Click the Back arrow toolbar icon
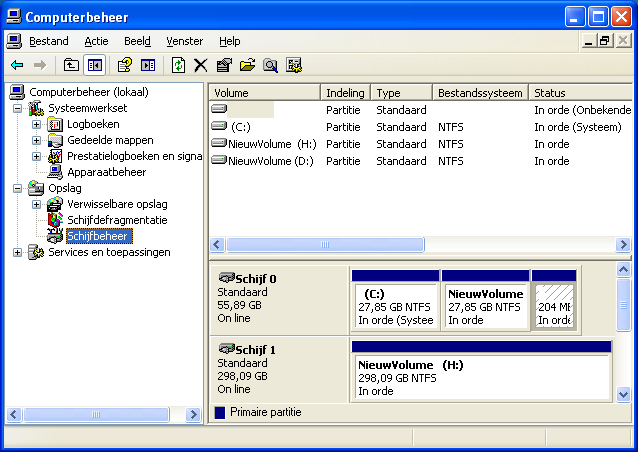Screen dimensions: 640x452 coord(17,65)
